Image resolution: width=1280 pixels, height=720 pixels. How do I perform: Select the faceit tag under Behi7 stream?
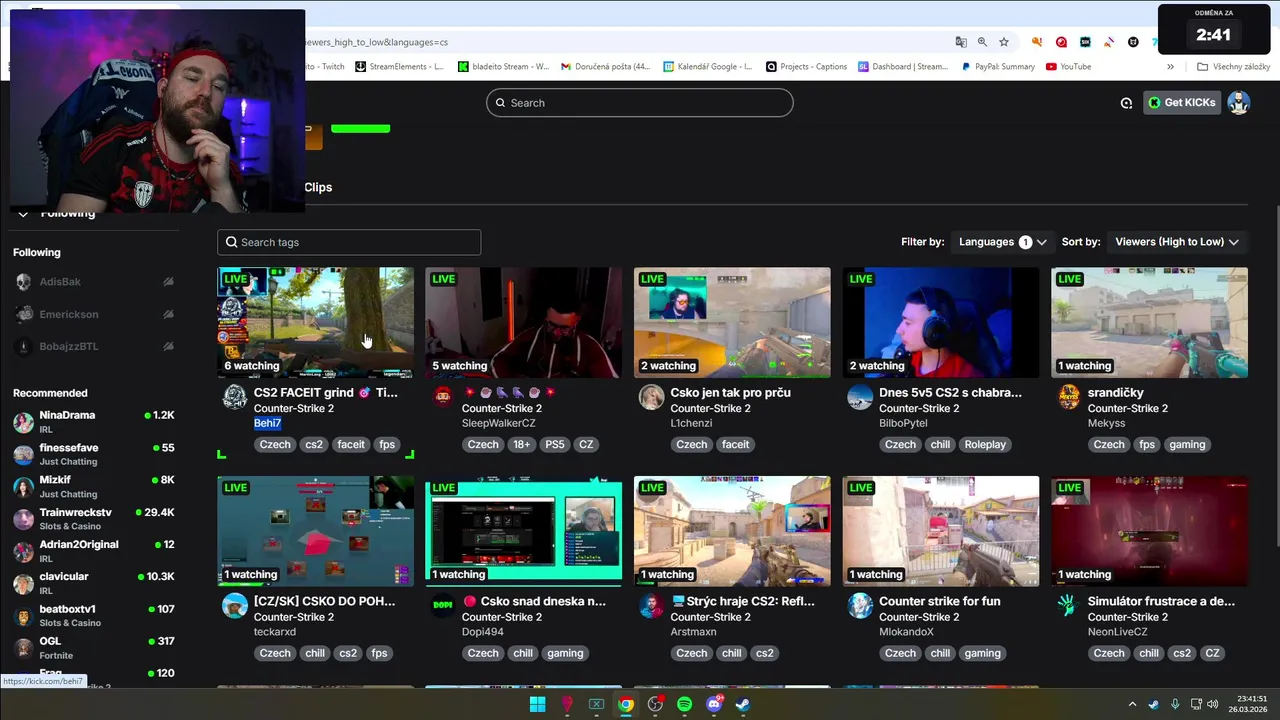pyautogui.click(x=351, y=445)
